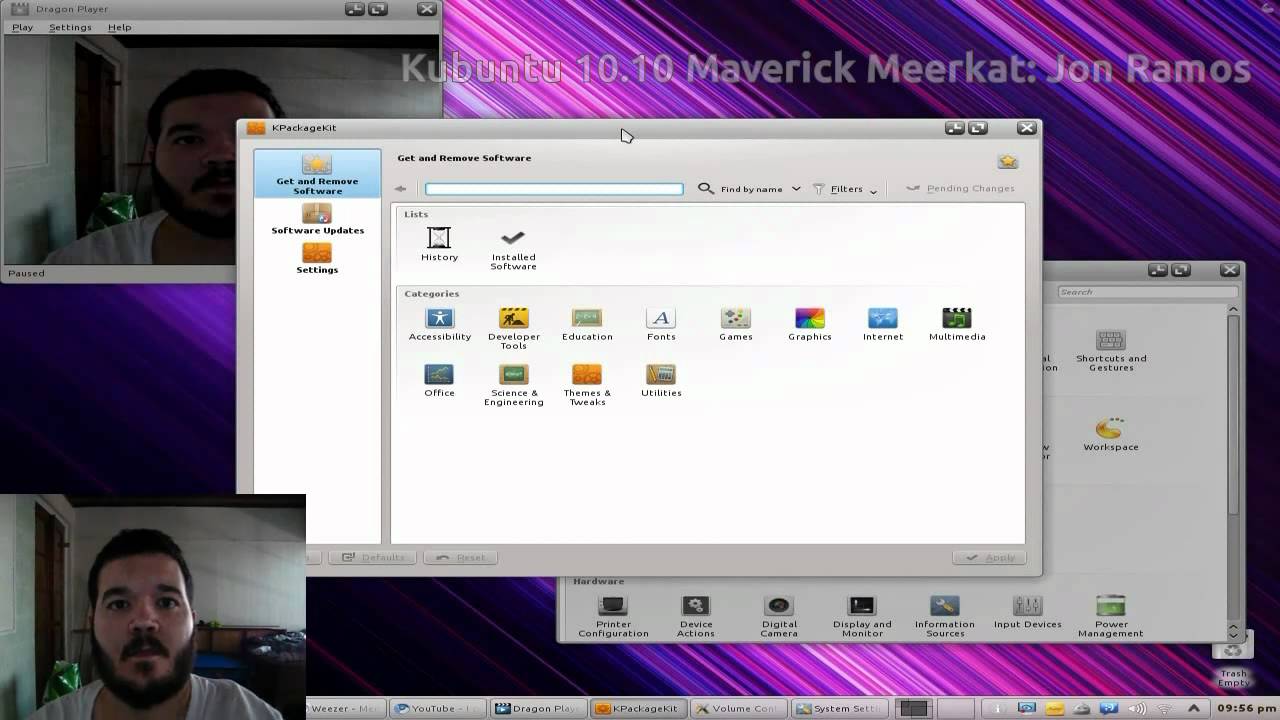Switch to the YouTube taskbar window
1280x720 pixels.
[x=438, y=708]
